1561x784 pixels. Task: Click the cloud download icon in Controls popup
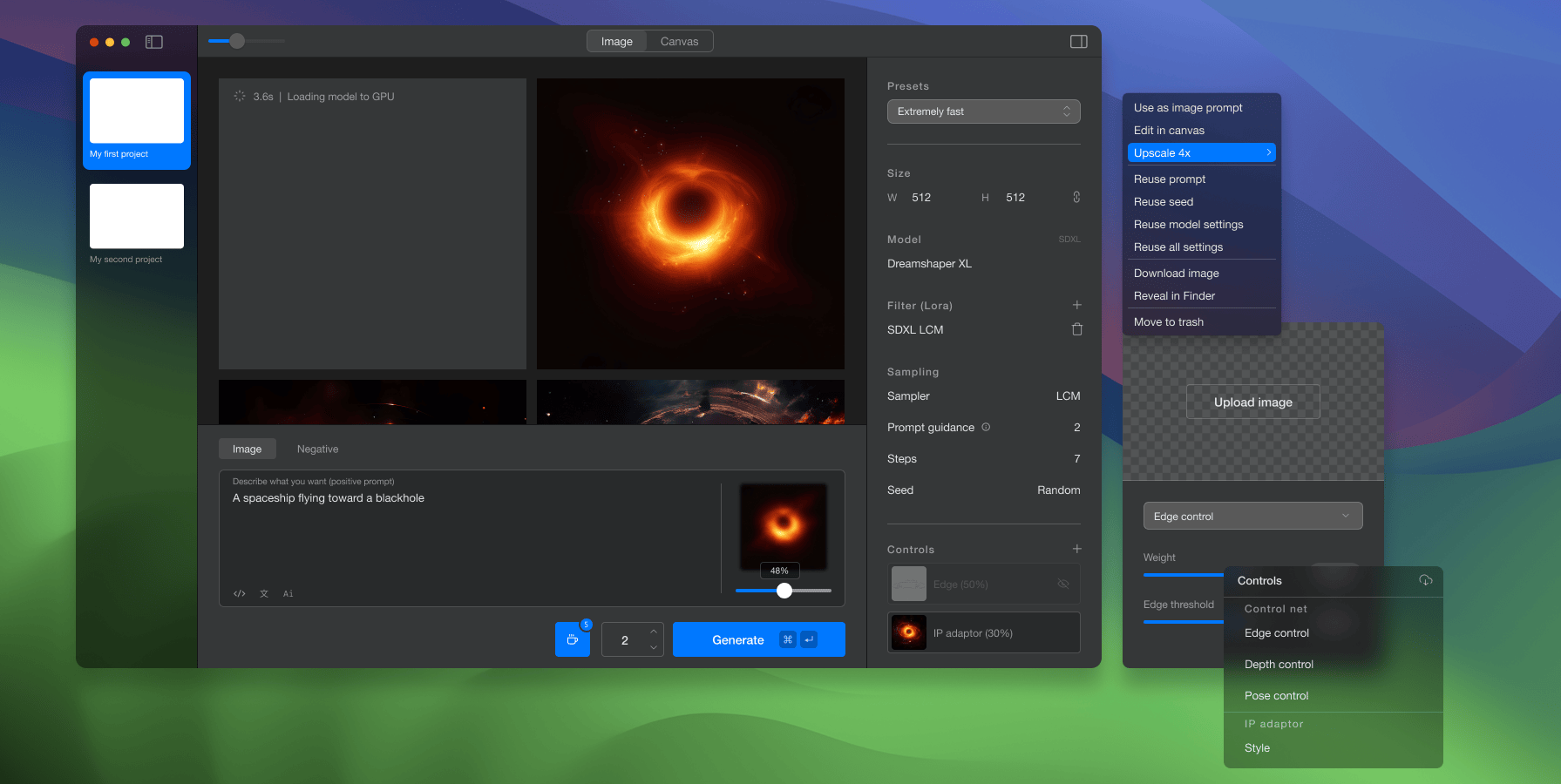pyautogui.click(x=1426, y=580)
